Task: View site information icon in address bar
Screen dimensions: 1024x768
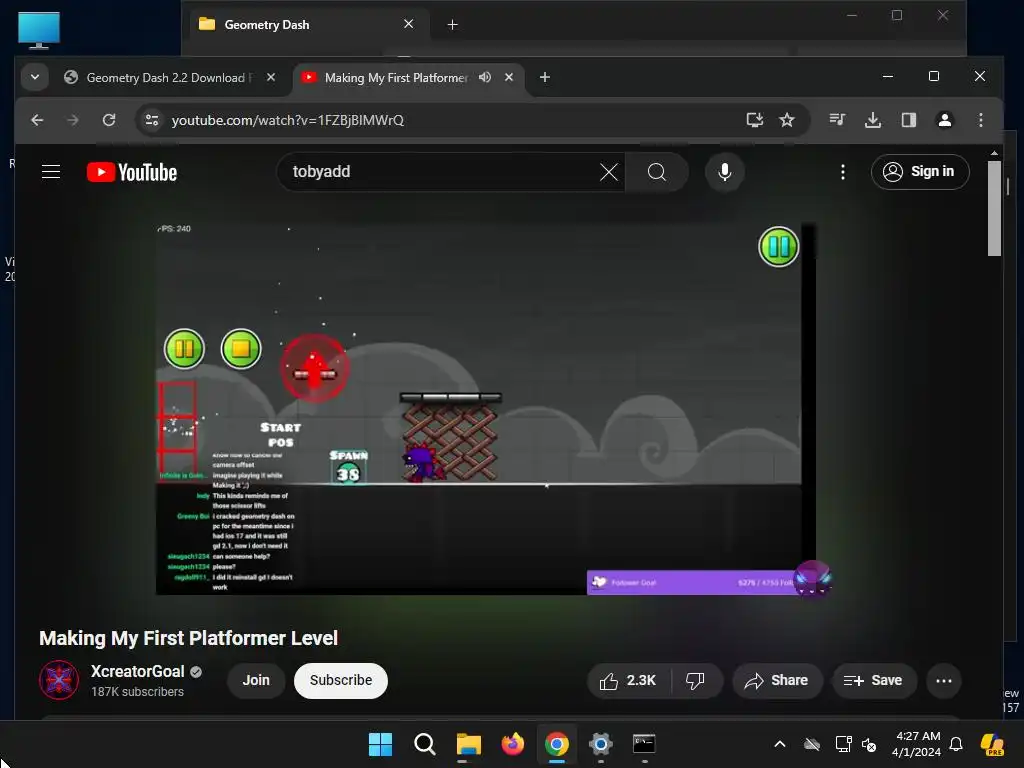Action: [x=152, y=120]
